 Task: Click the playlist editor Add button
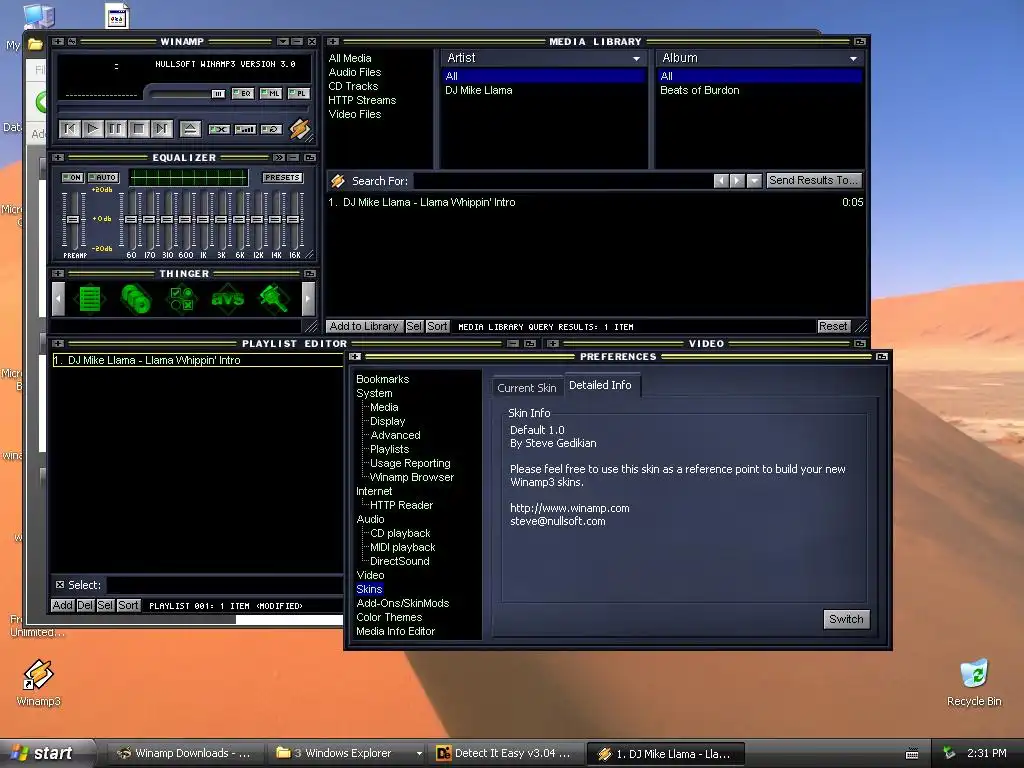(x=62, y=605)
